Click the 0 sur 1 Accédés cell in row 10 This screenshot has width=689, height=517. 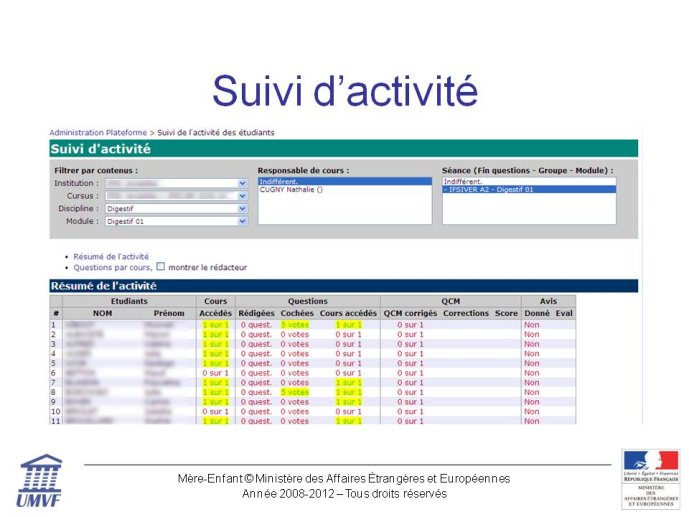(x=215, y=412)
